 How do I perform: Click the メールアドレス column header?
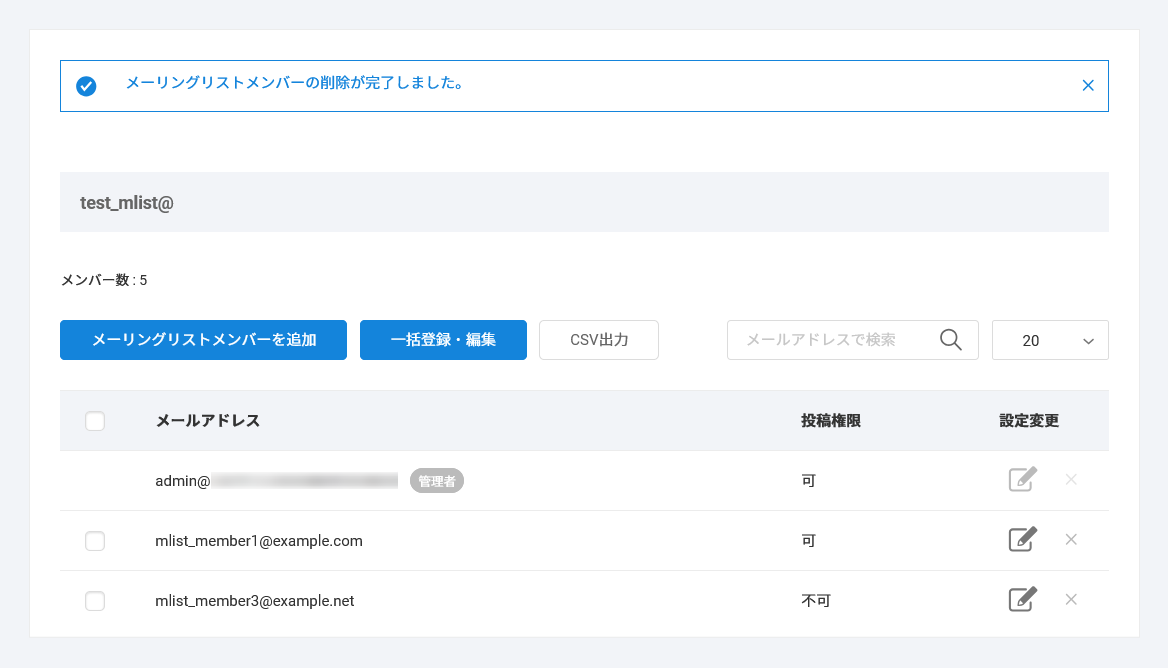click(208, 421)
